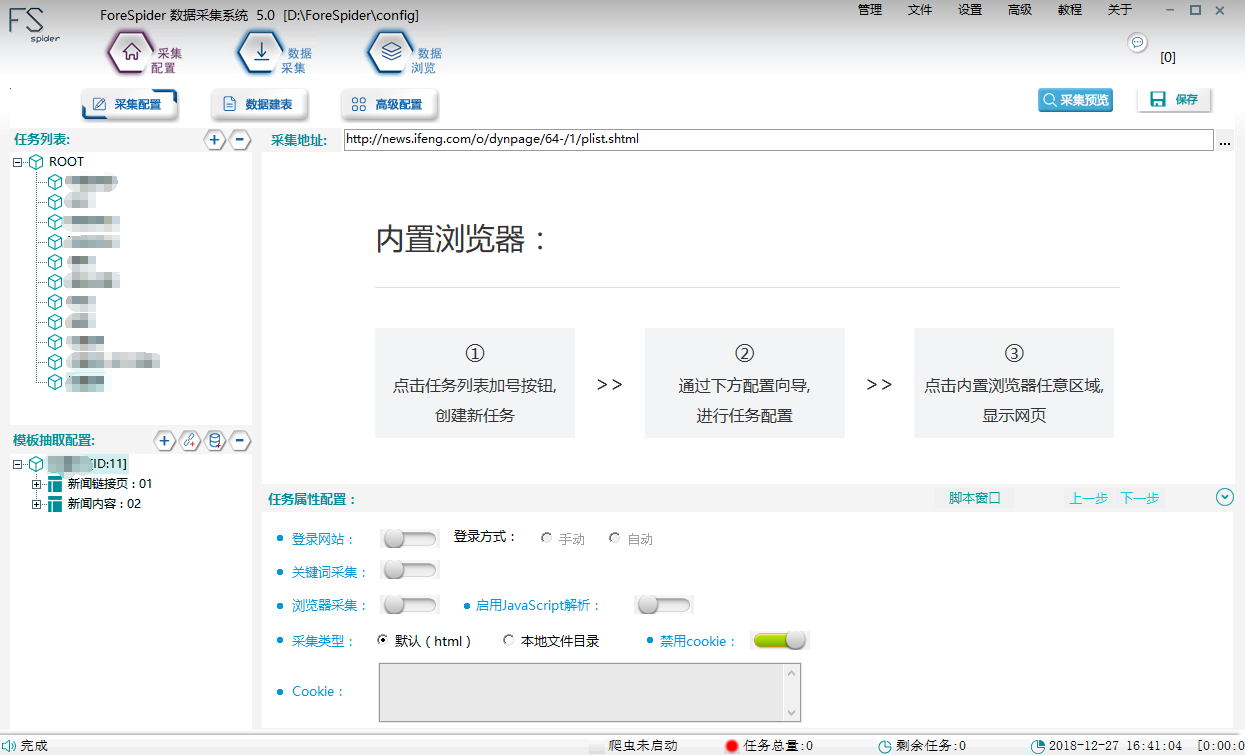Go back with 上一步 link
This screenshot has width=1245, height=755.
1089,498
